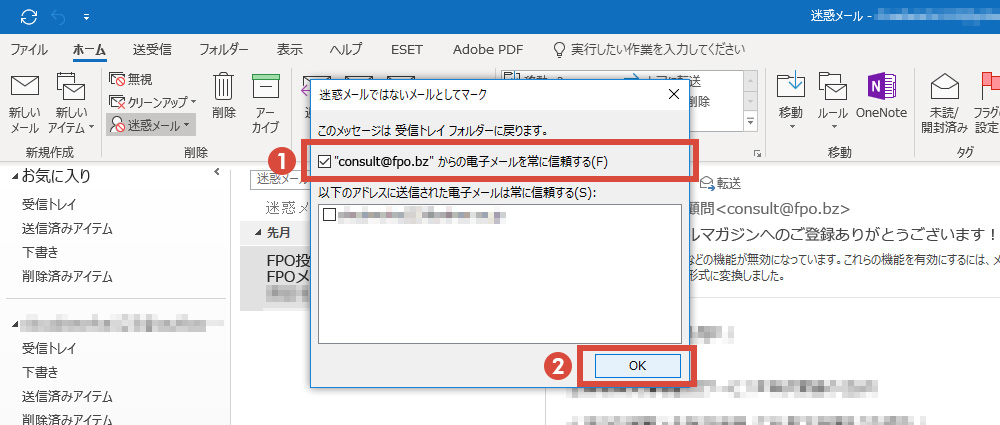Screen dimensions: 1000x425
Task: Select 送信済みアイテム under お気に入り
Action: (68, 228)
